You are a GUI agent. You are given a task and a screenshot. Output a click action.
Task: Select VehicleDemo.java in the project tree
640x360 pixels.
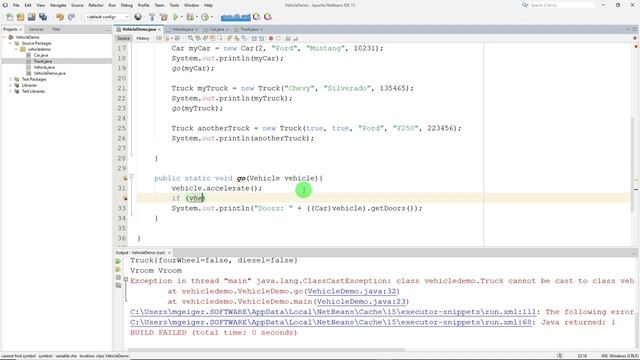click(x=49, y=73)
